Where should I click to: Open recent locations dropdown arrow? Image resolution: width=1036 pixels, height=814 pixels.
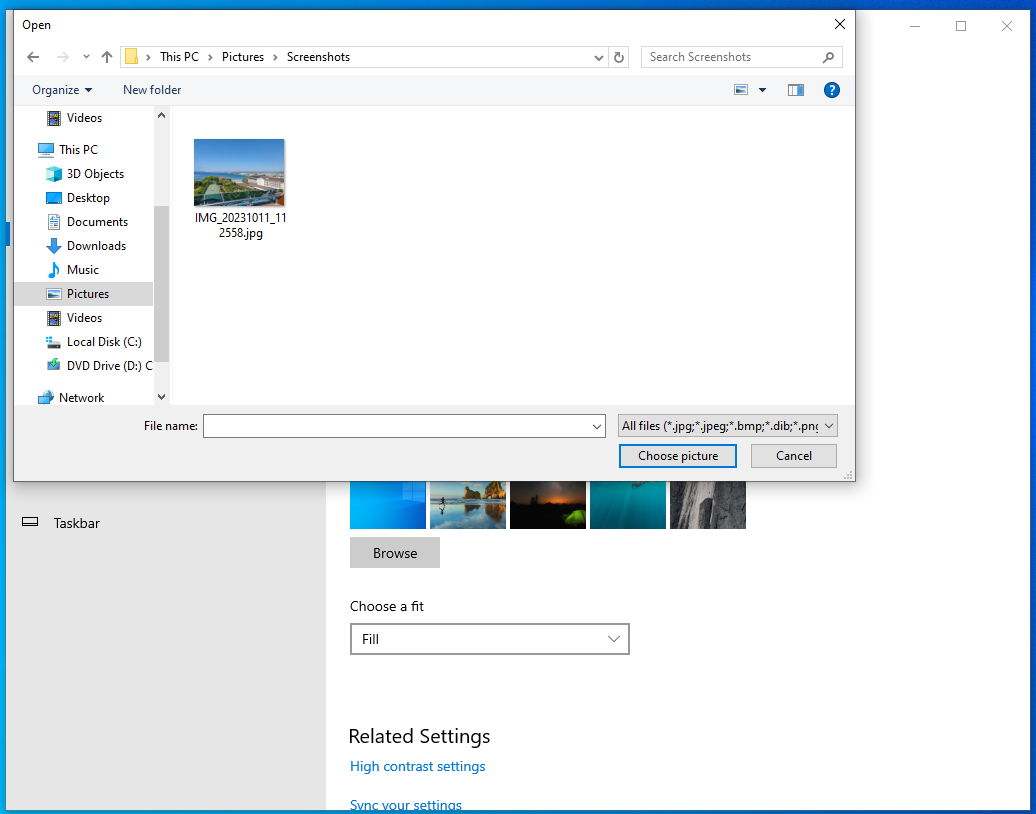pos(86,57)
